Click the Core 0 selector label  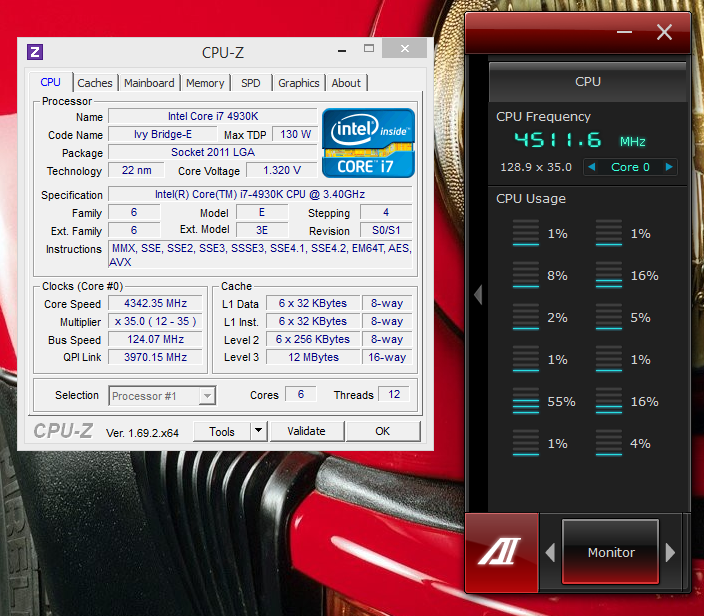pos(630,167)
